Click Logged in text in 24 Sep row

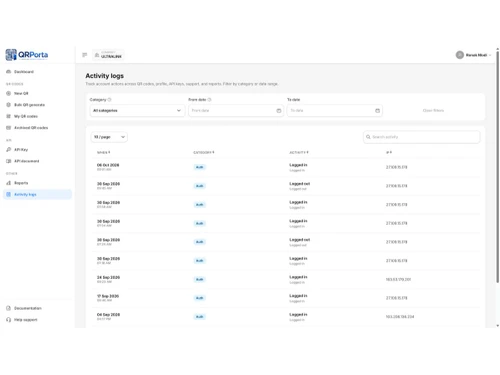(298, 277)
